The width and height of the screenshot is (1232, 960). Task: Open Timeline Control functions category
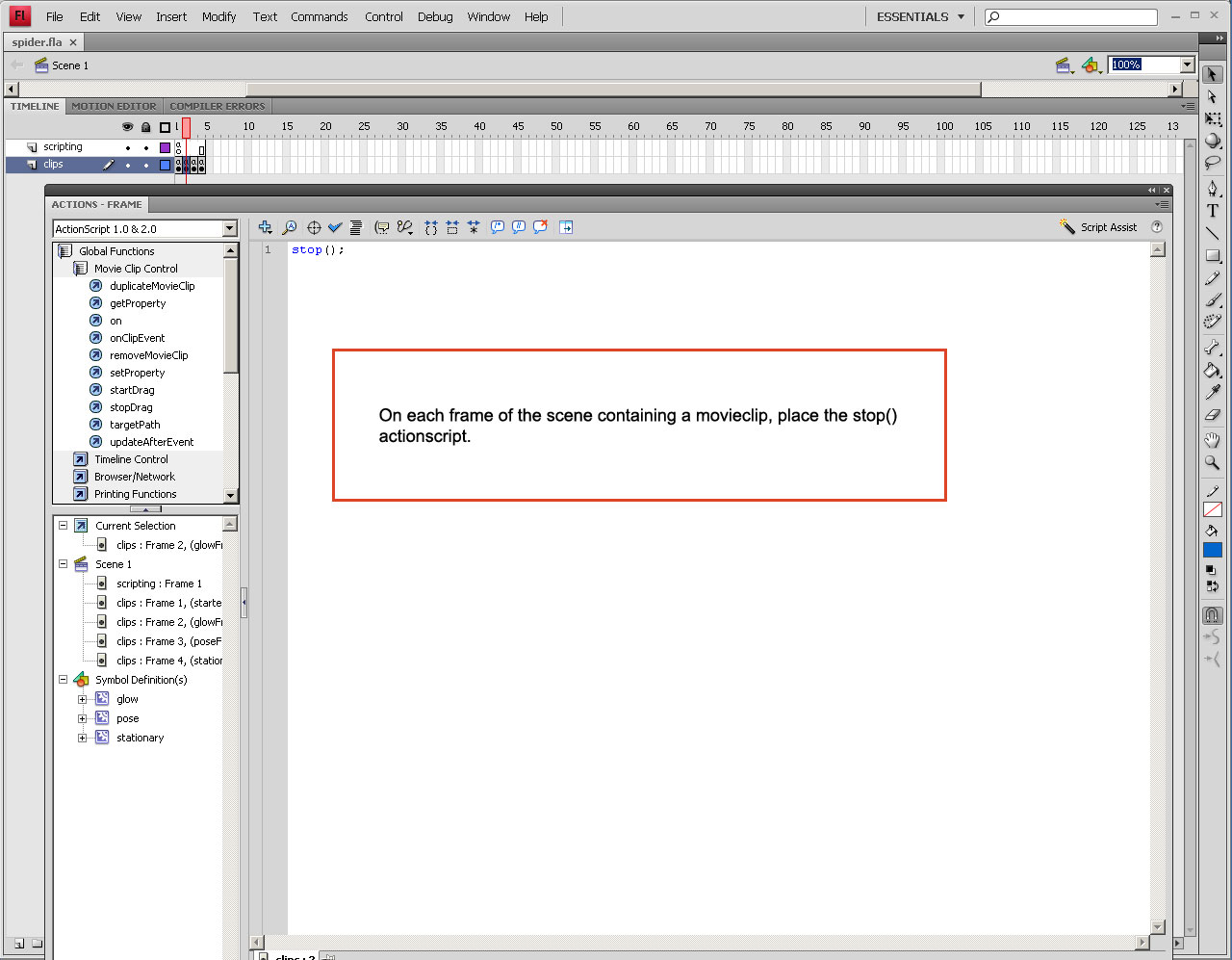point(131,459)
